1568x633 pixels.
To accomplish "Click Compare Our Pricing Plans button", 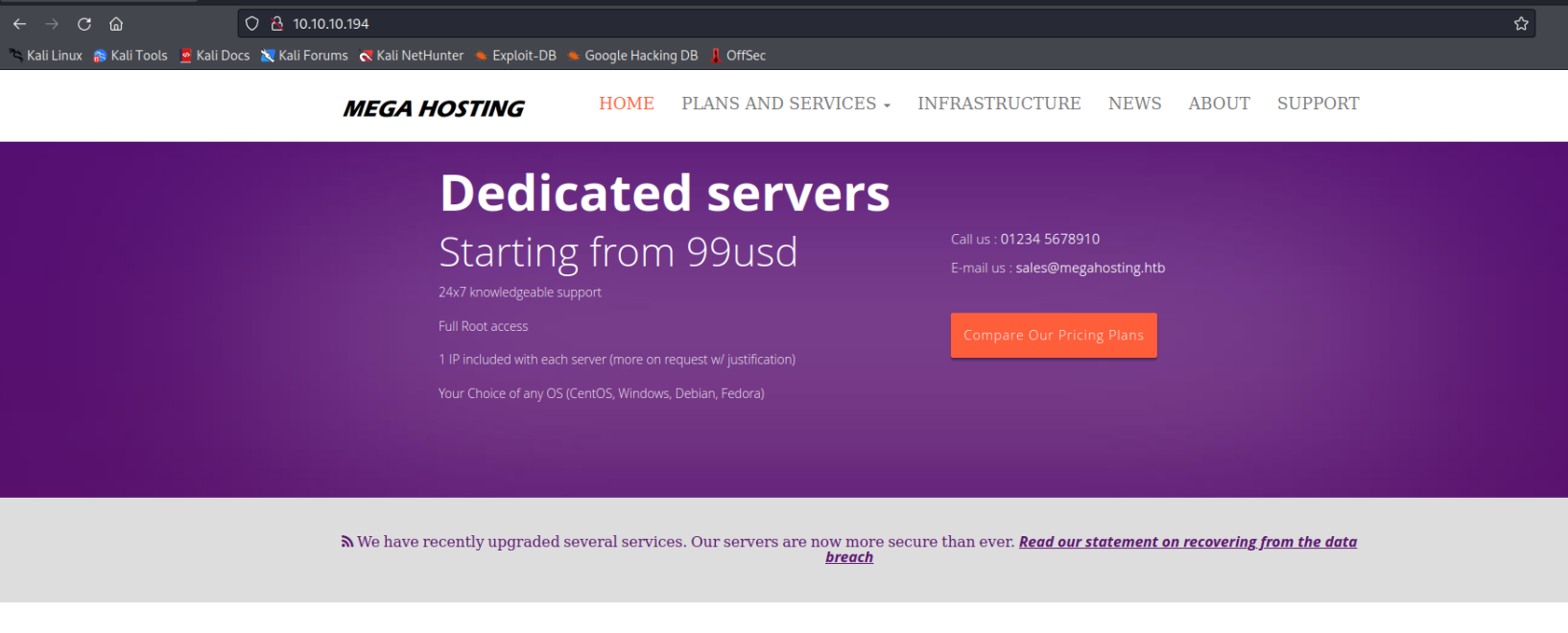I will click(1053, 336).
